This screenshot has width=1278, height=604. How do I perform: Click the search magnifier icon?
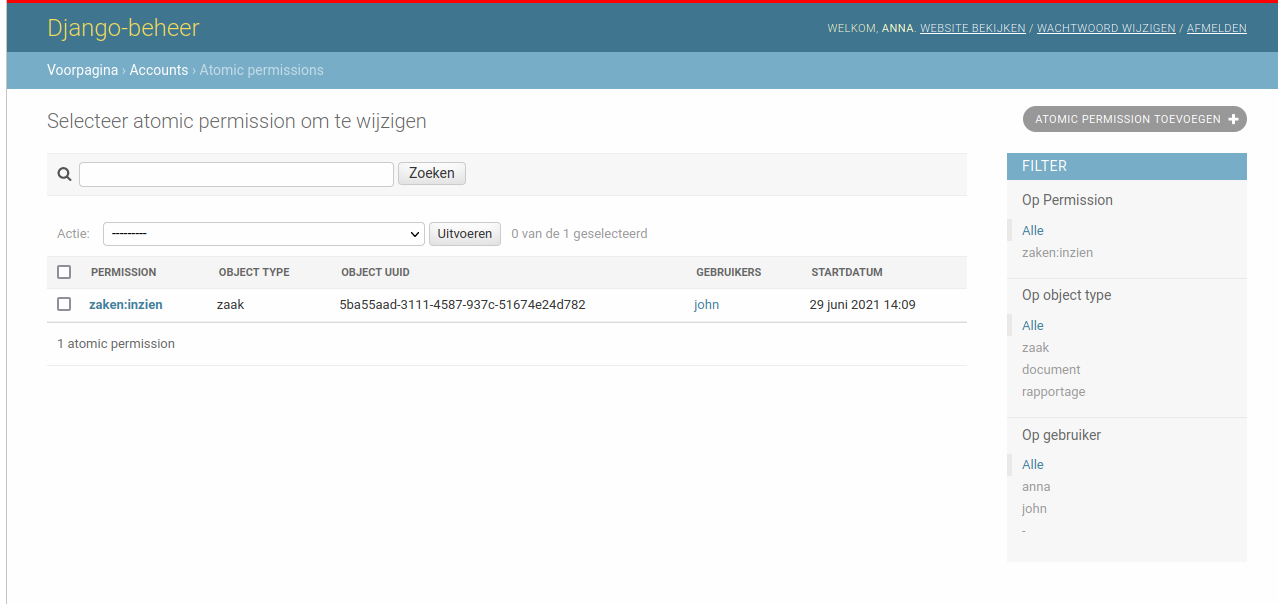[64, 174]
